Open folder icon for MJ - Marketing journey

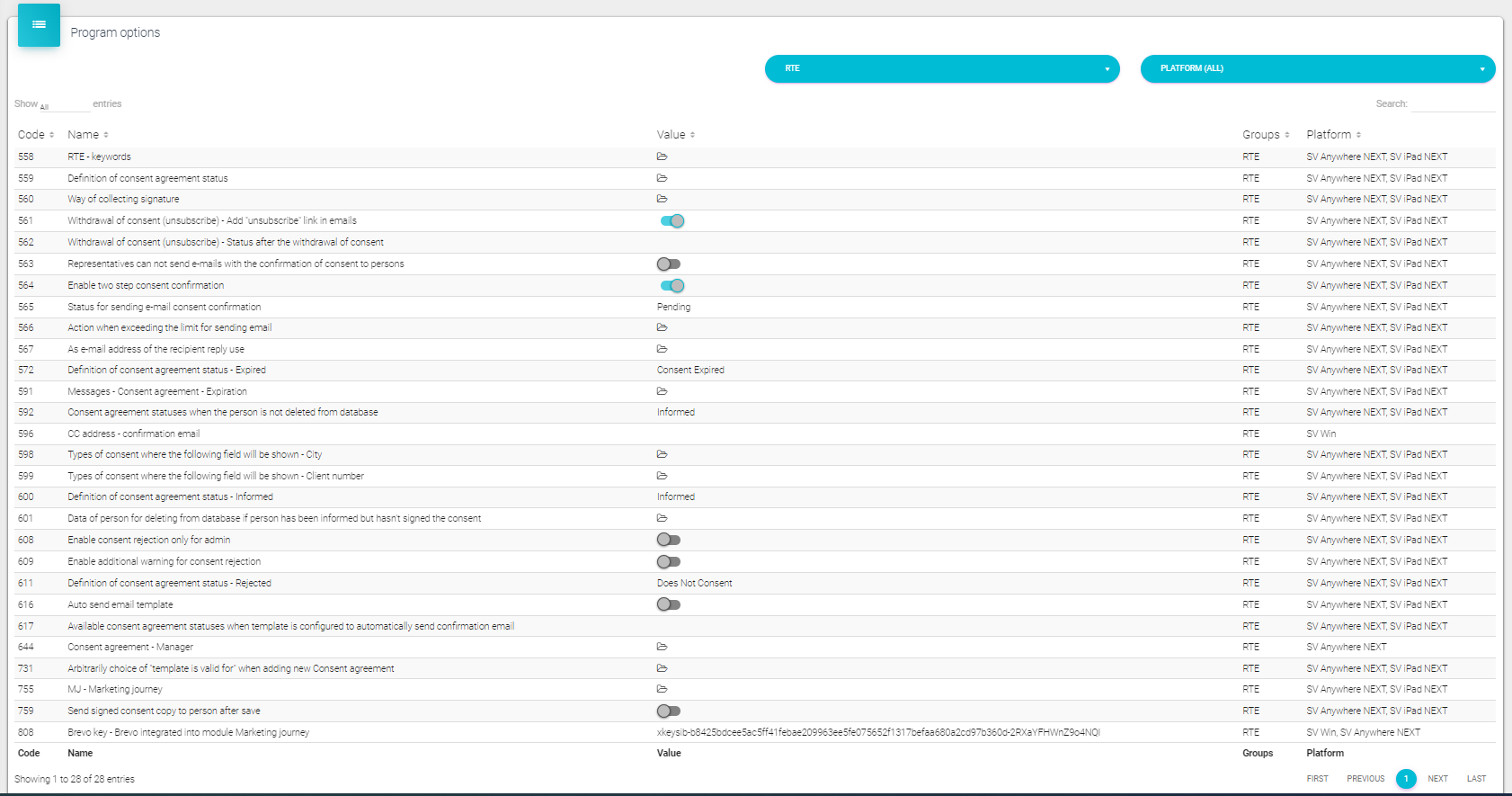[662, 689]
